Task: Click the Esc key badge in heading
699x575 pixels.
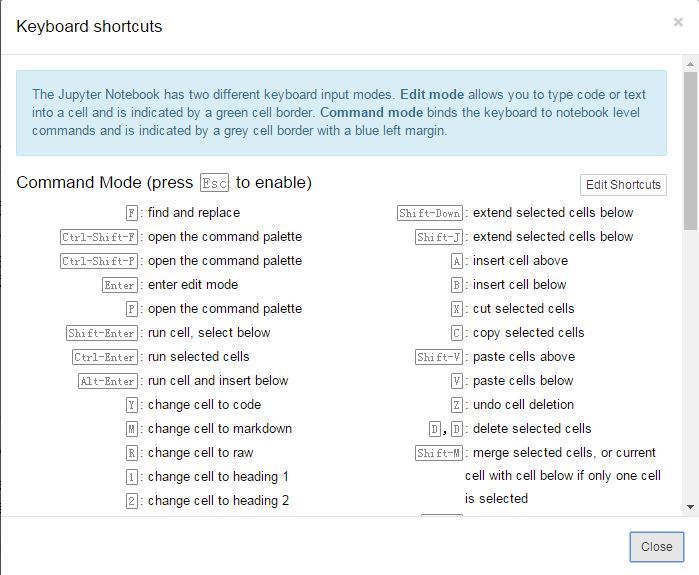Action: pyautogui.click(x=214, y=183)
